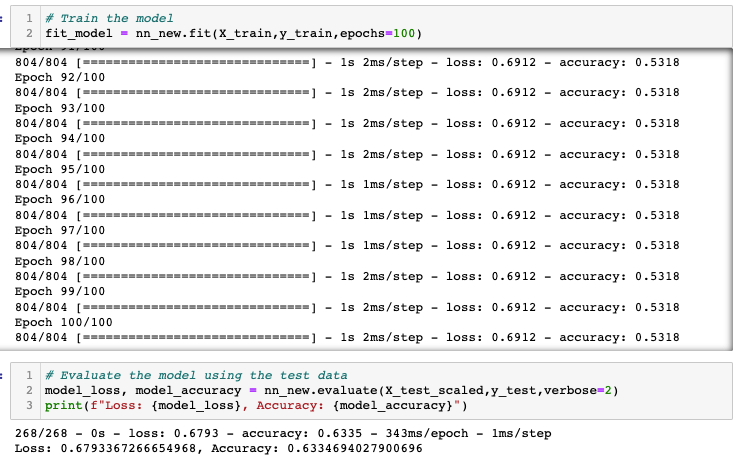Click verbose=2 argument in evaluate call
748x467 pixels.
pyautogui.click(x=578, y=391)
